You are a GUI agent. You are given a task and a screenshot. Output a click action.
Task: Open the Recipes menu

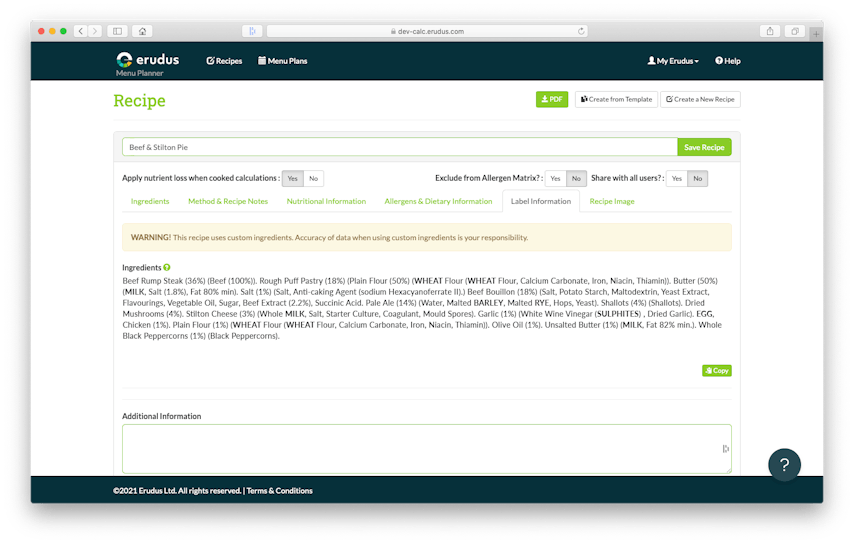[x=224, y=61]
